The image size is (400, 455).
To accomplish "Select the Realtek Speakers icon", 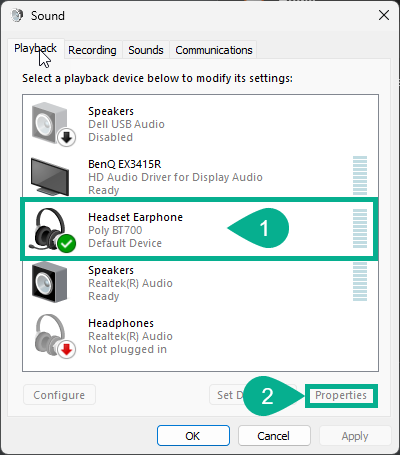I will pyautogui.click(x=49, y=283).
